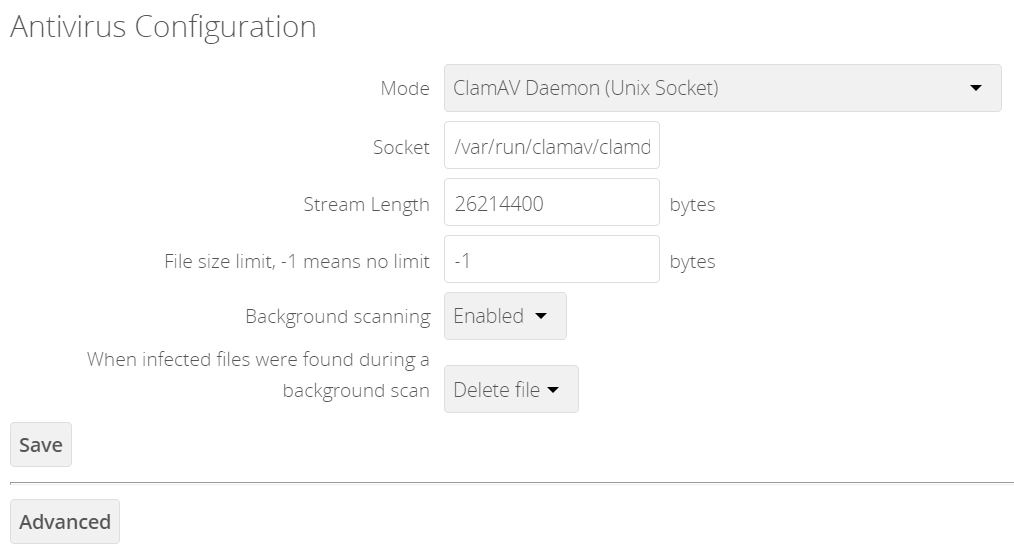Click the infected files background scan label
This screenshot has height=556, width=1014.
point(258,374)
